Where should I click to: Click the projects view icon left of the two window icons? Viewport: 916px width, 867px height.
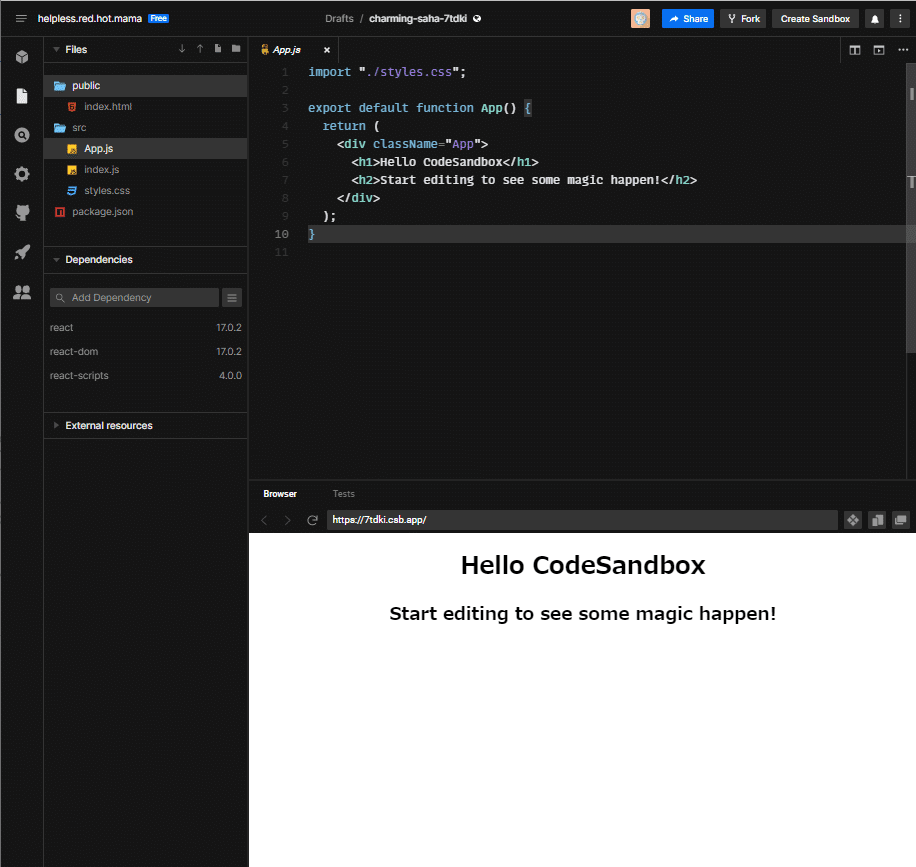(x=853, y=520)
